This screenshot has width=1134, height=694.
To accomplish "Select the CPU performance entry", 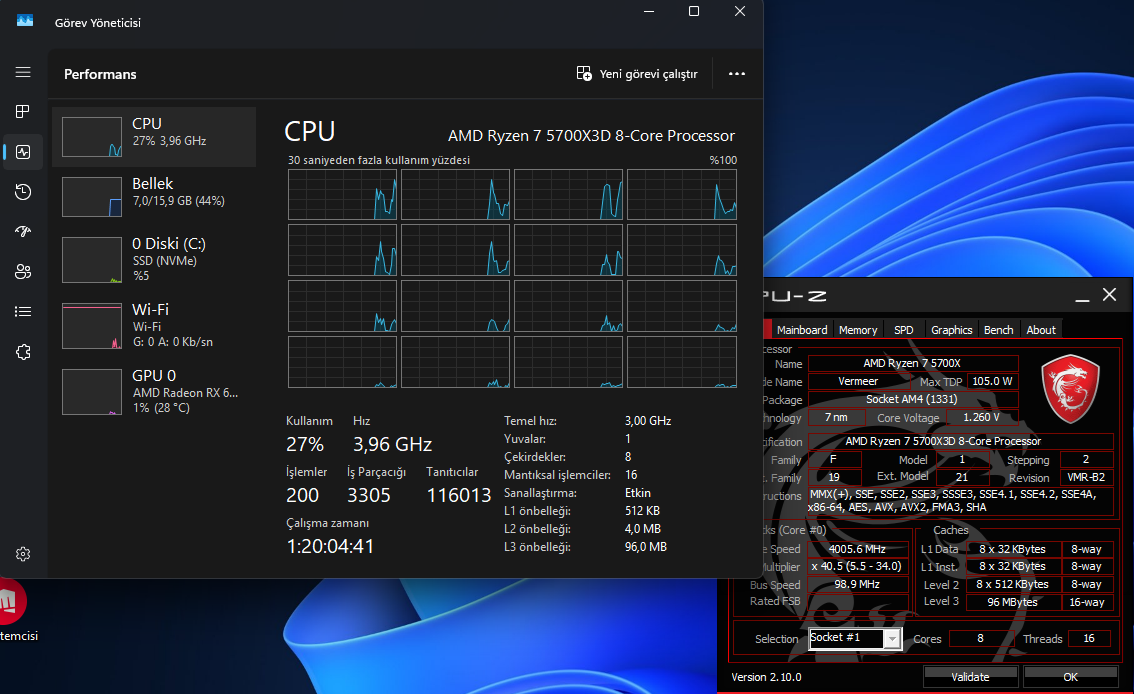I will [x=154, y=137].
